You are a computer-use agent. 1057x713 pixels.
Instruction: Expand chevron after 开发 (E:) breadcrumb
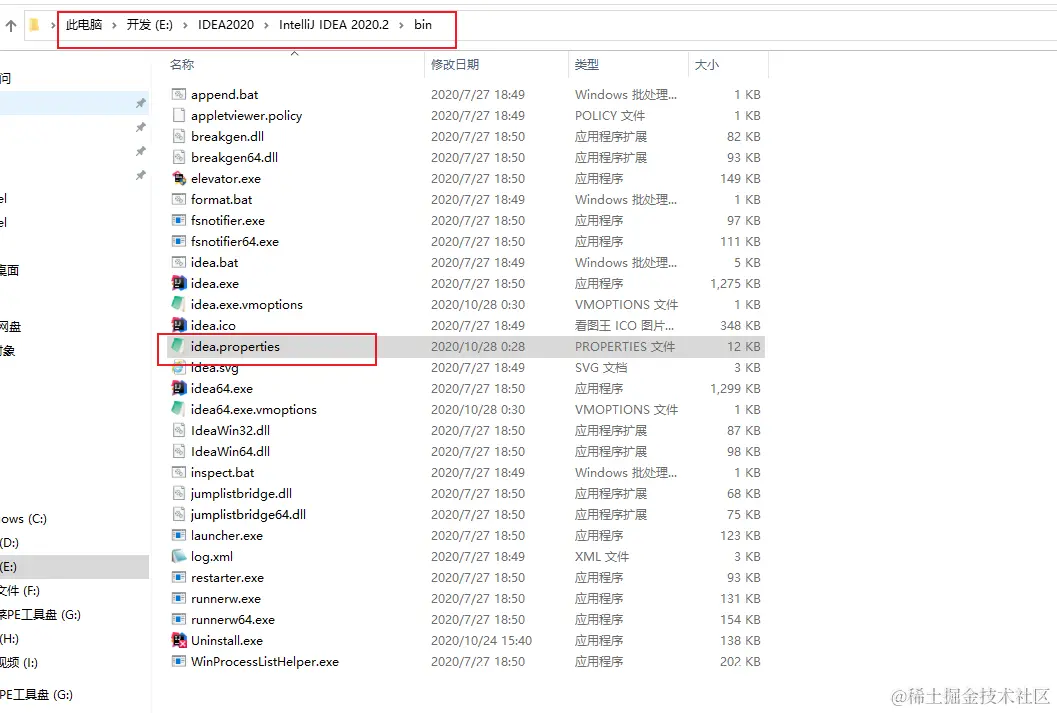click(x=185, y=26)
